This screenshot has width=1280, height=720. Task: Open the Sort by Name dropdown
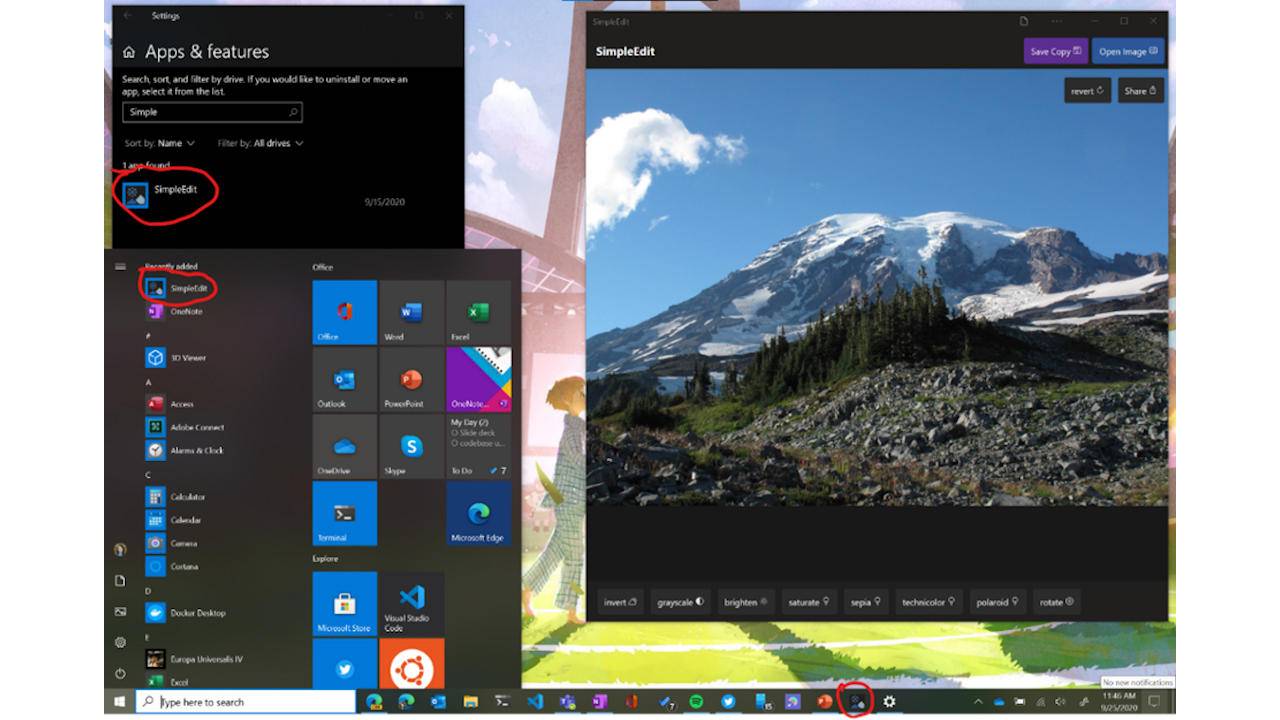tap(158, 143)
